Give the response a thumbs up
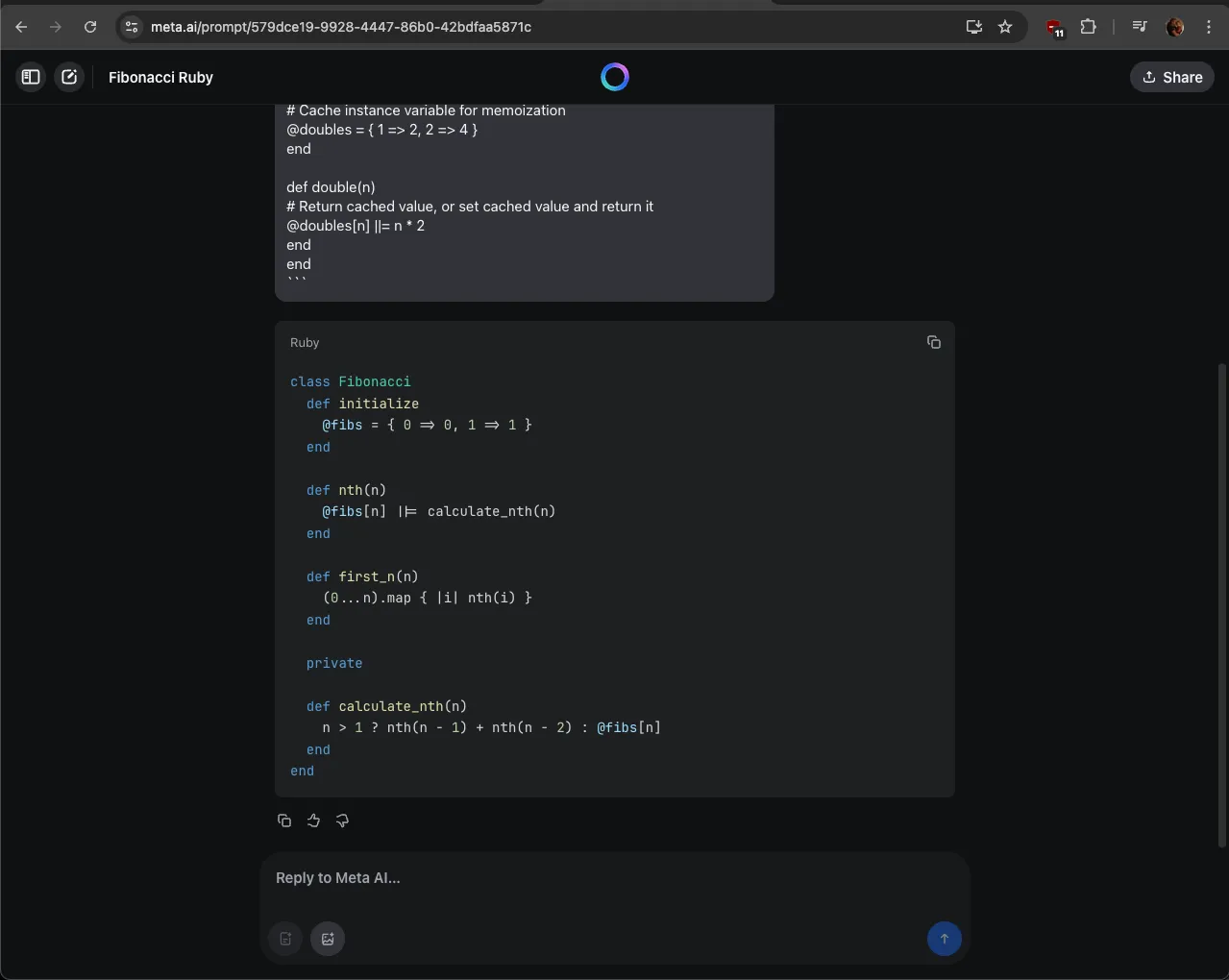The image size is (1229, 980). pyautogui.click(x=313, y=821)
